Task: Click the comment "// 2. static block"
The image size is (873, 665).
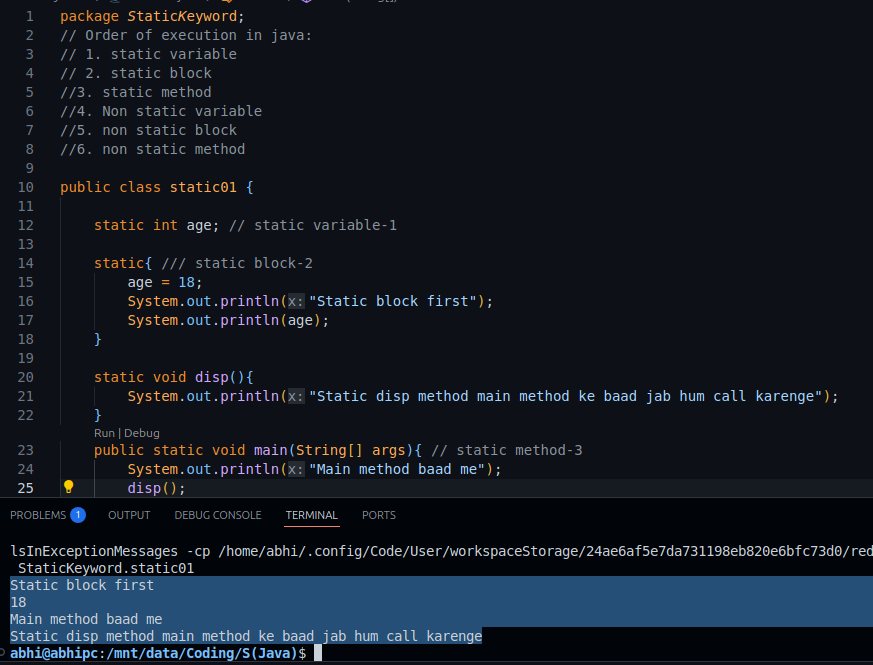Action: [x=136, y=73]
